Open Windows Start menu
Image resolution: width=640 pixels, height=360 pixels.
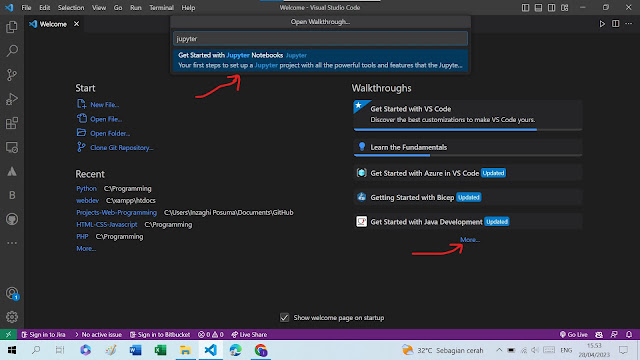pos(12,350)
